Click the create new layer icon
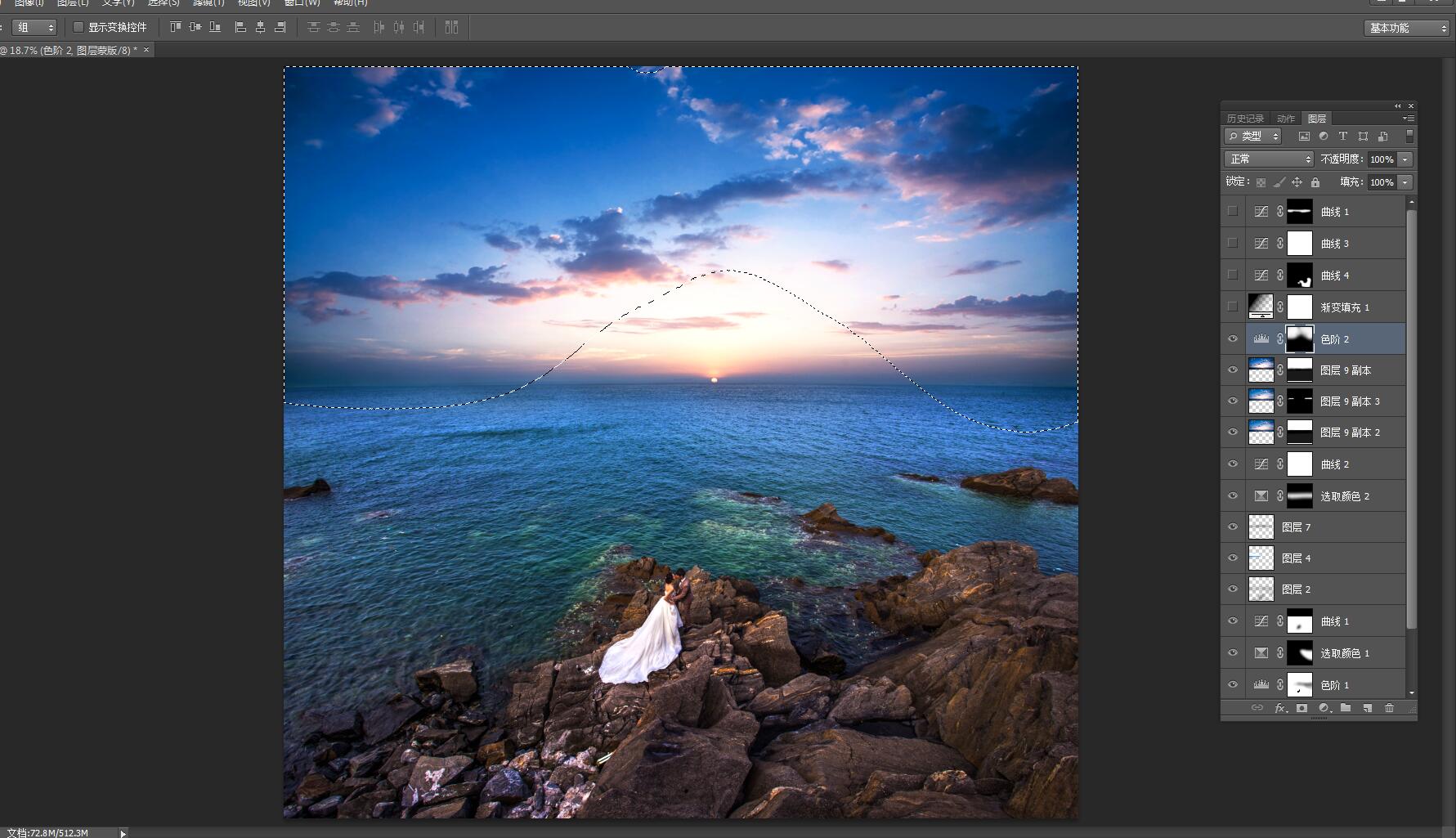1456x838 pixels. [1367, 708]
